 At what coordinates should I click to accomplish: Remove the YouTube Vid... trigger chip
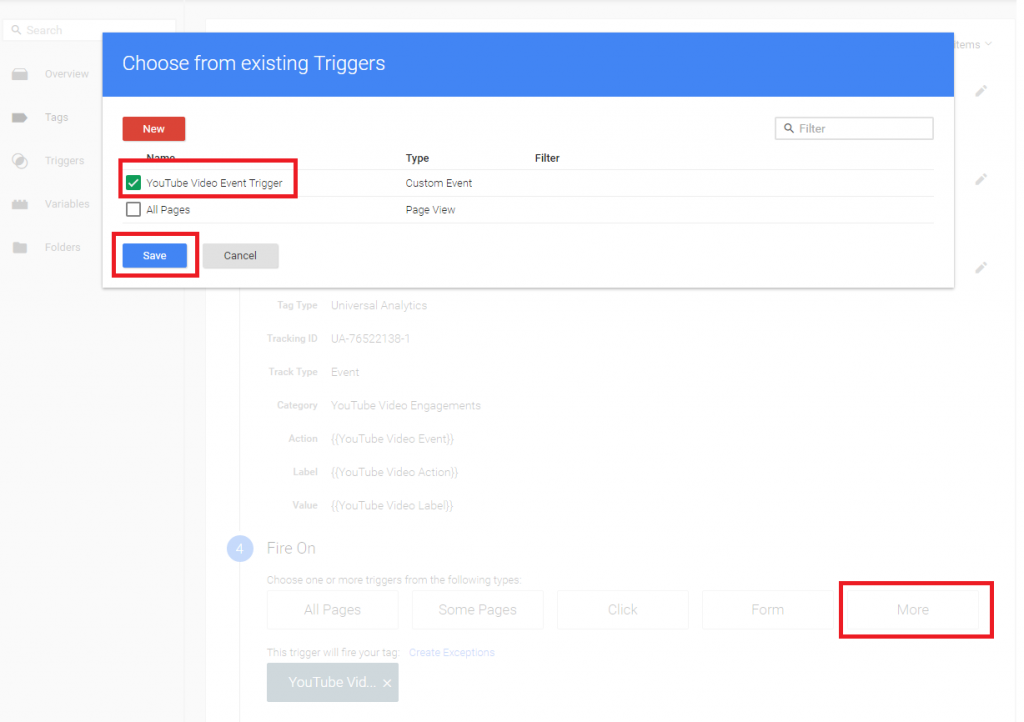point(387,683)
